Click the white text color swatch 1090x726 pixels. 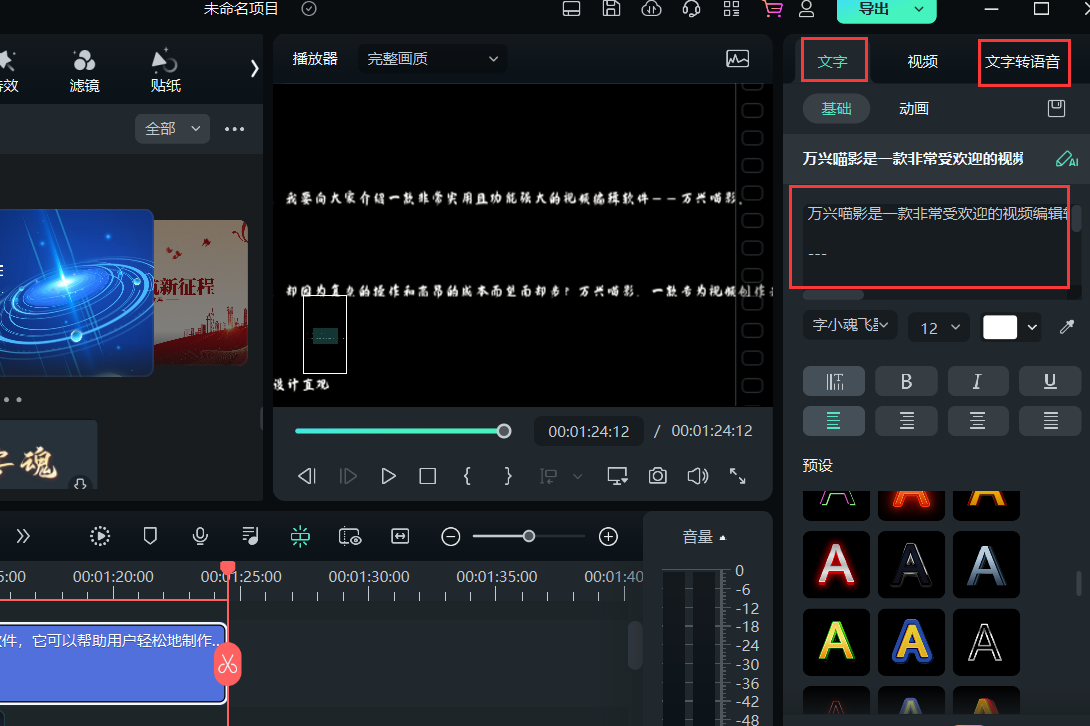(1000, 327)
